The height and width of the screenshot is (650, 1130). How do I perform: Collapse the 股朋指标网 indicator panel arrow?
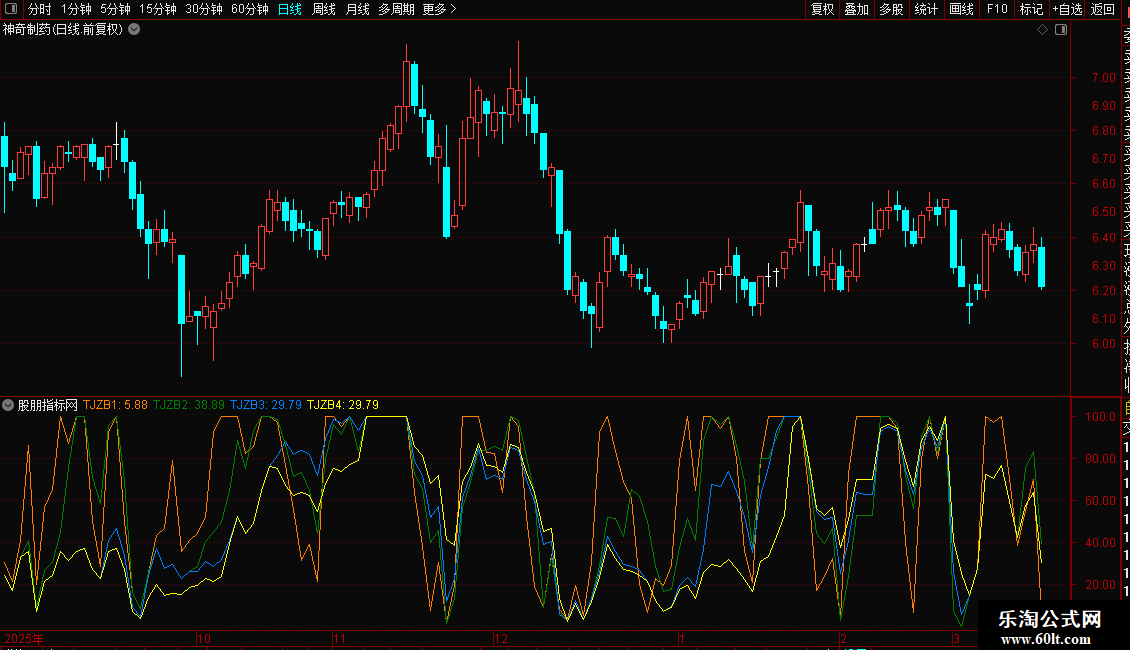(x=8, y=405)
